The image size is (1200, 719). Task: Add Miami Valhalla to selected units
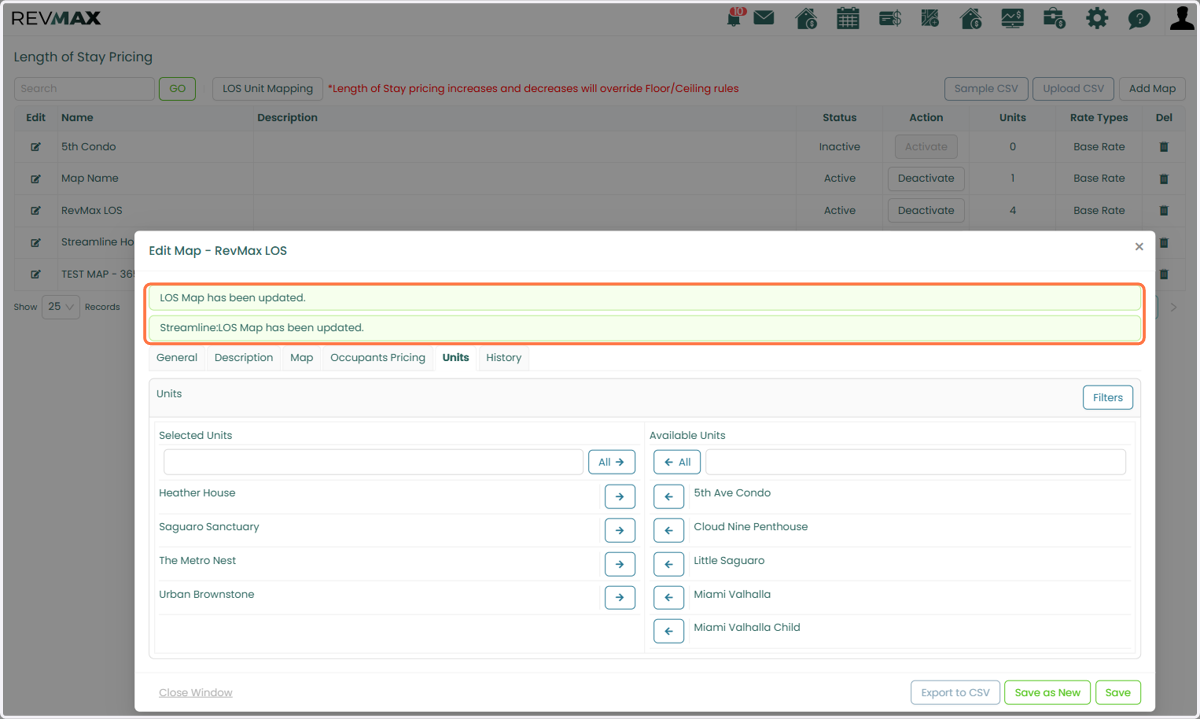669,598
